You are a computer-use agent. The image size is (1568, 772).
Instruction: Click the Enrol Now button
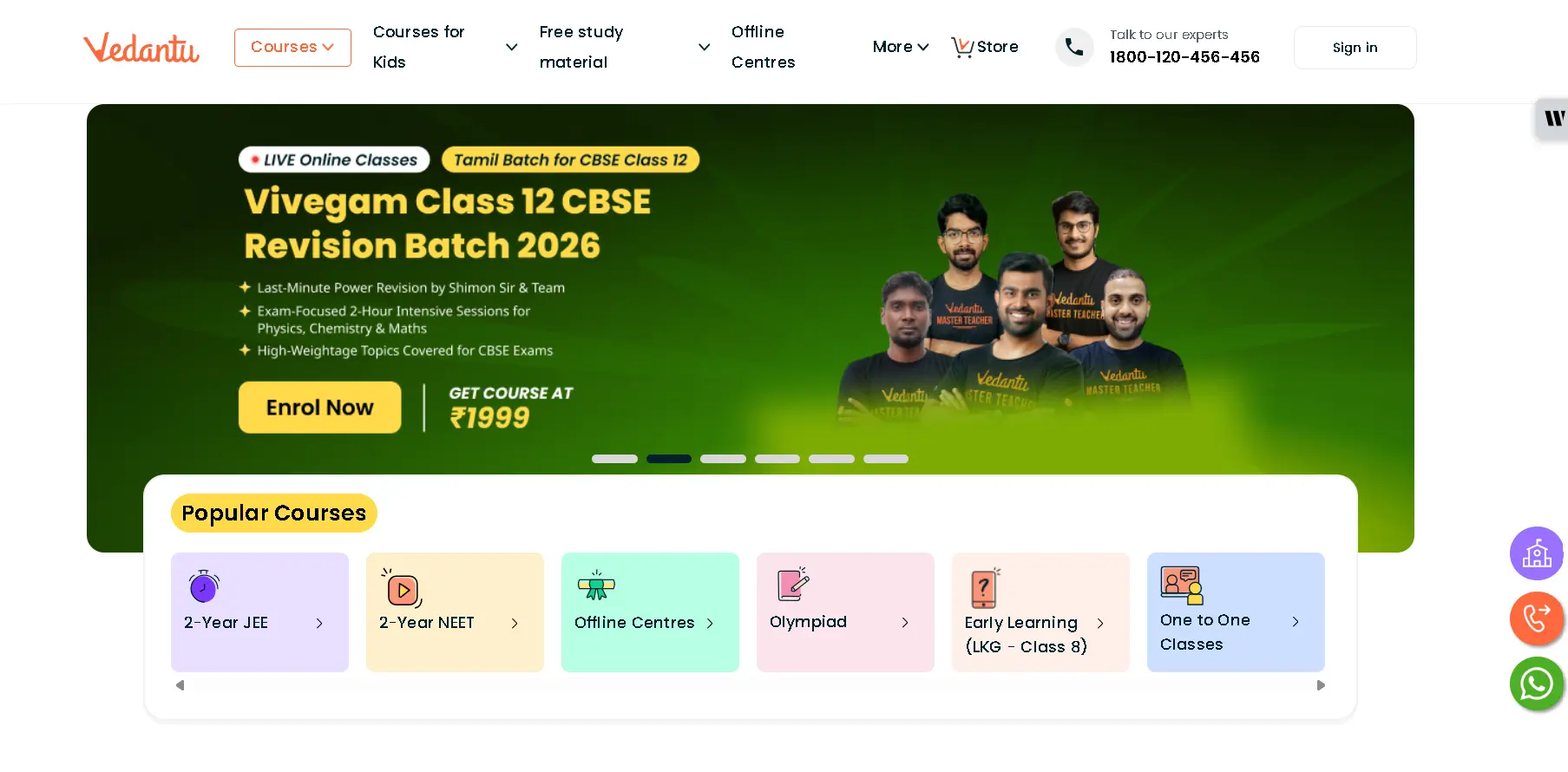coord(319,408)
